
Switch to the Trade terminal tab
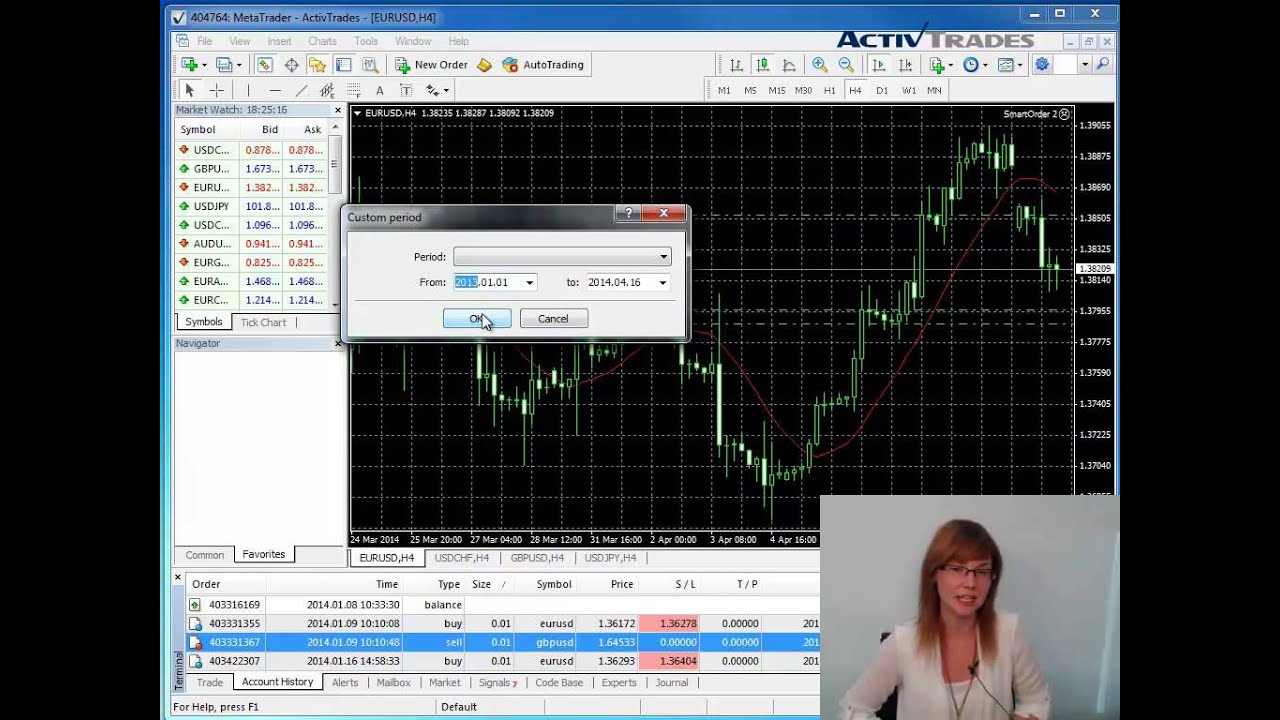(x=210, y=682)
